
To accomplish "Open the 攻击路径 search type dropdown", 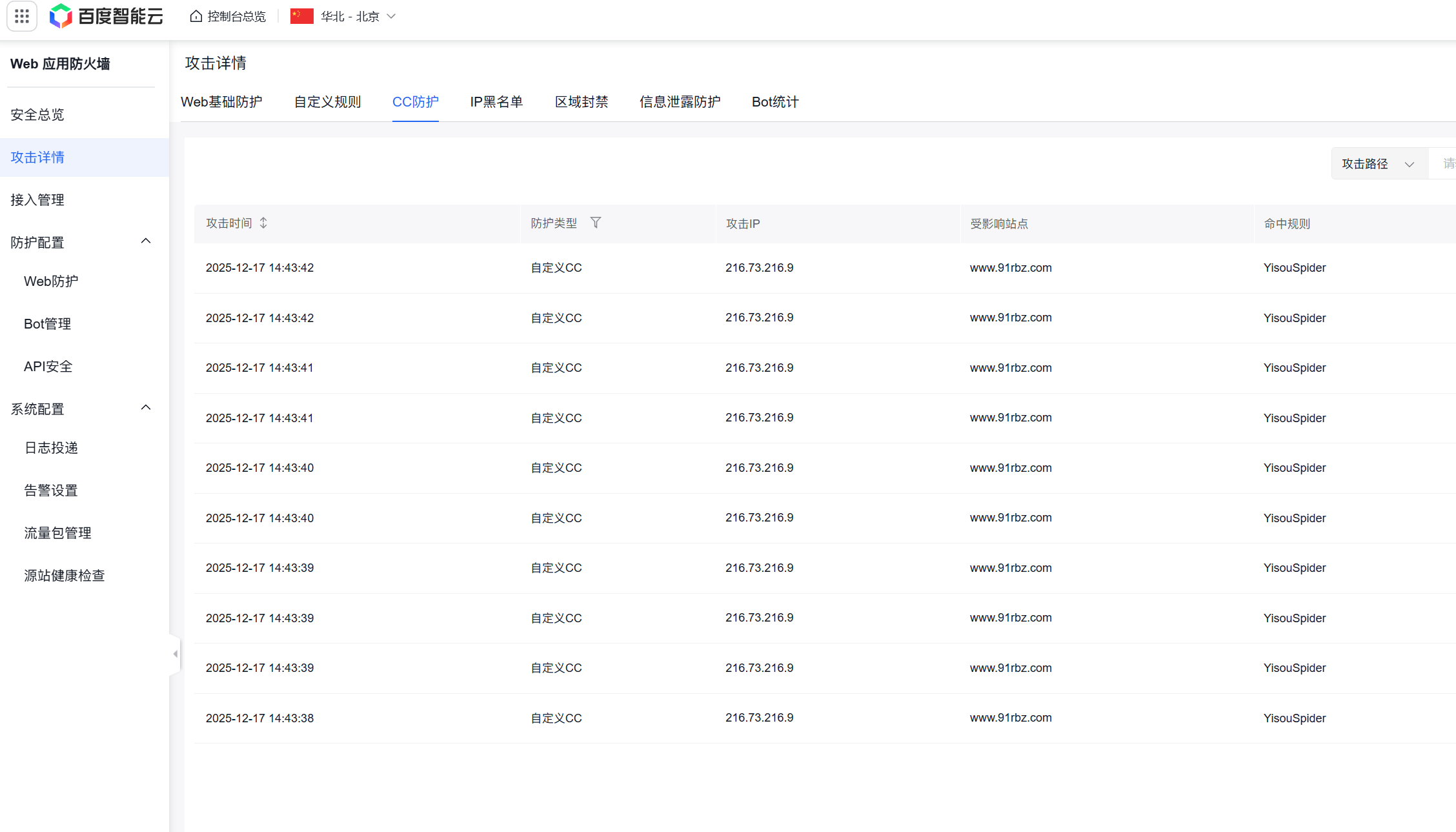I will click(x=1379, y=164).
